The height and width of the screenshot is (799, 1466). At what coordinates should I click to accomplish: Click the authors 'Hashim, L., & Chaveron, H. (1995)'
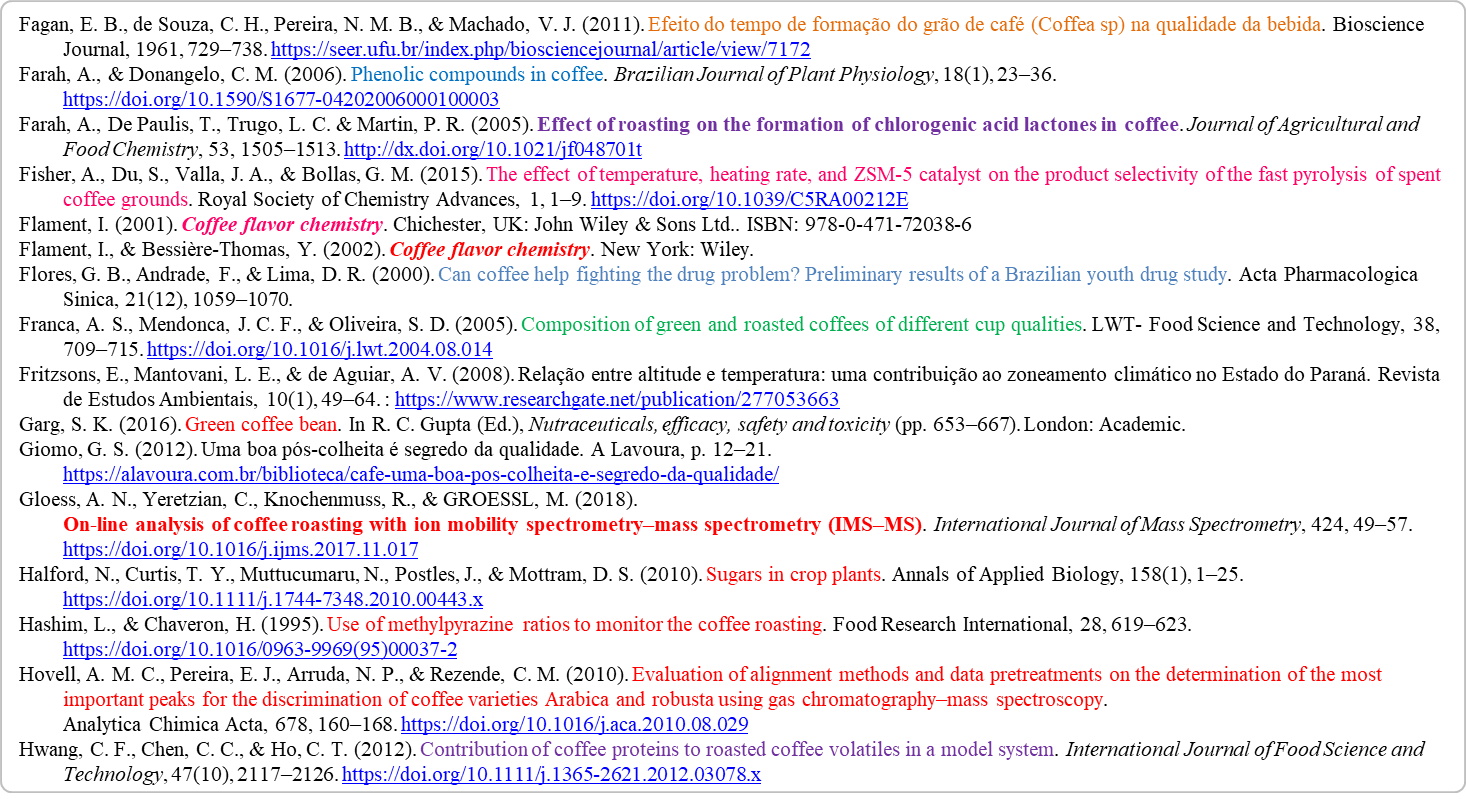point(170,624)
